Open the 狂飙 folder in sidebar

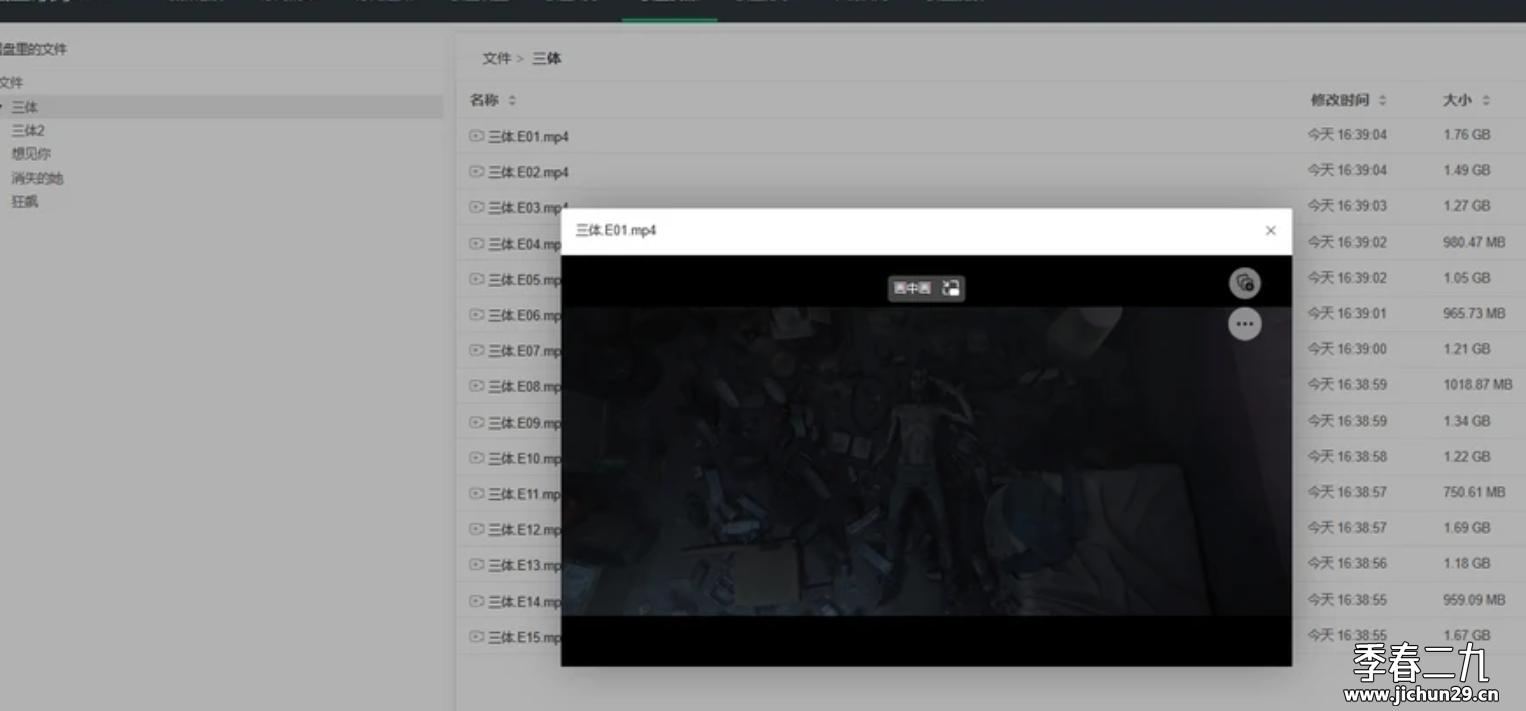point(25,202)
